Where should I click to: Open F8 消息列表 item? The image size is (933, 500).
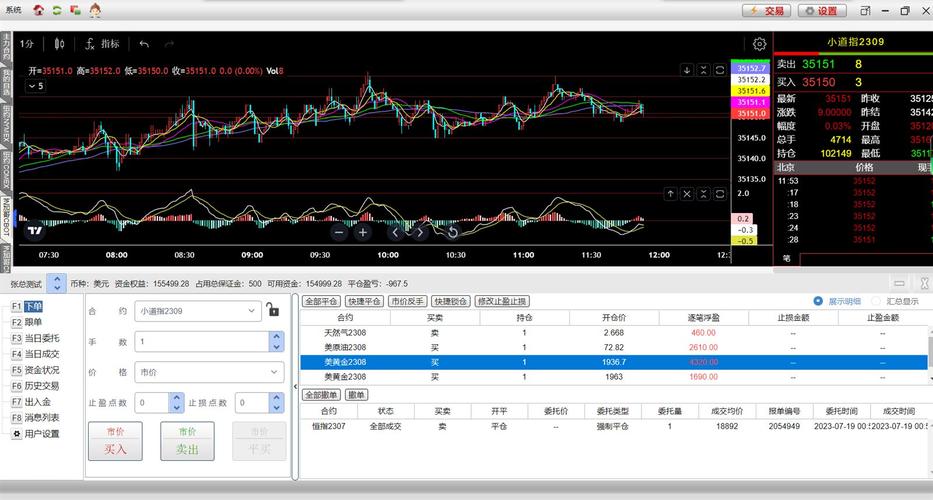pyautogui.click(x=36, y=418)
